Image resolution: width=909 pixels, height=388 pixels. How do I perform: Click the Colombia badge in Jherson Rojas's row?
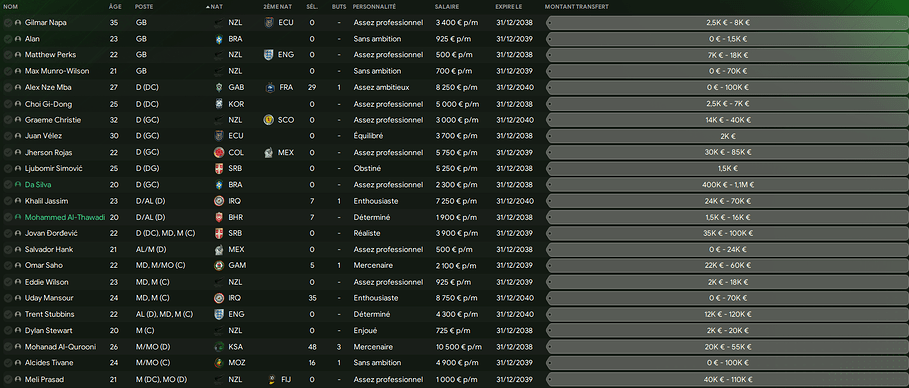click(219, 153)
